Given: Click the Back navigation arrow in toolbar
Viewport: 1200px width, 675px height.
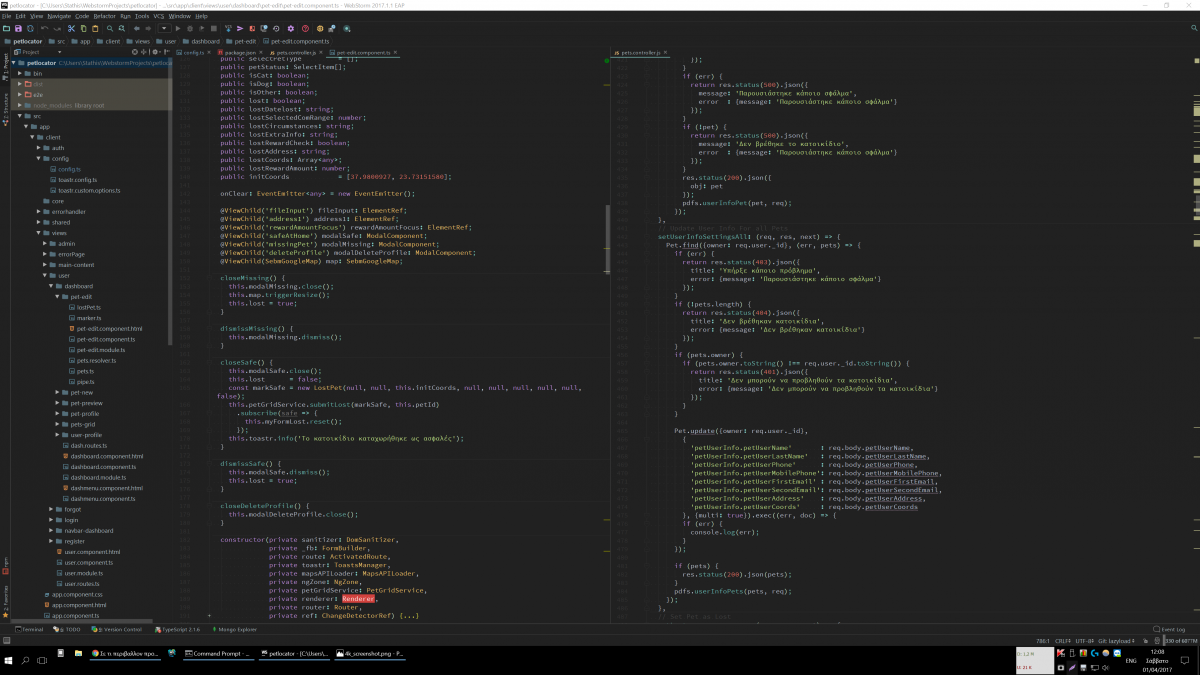Looking at the screenshot, I should tap(138, 28).
